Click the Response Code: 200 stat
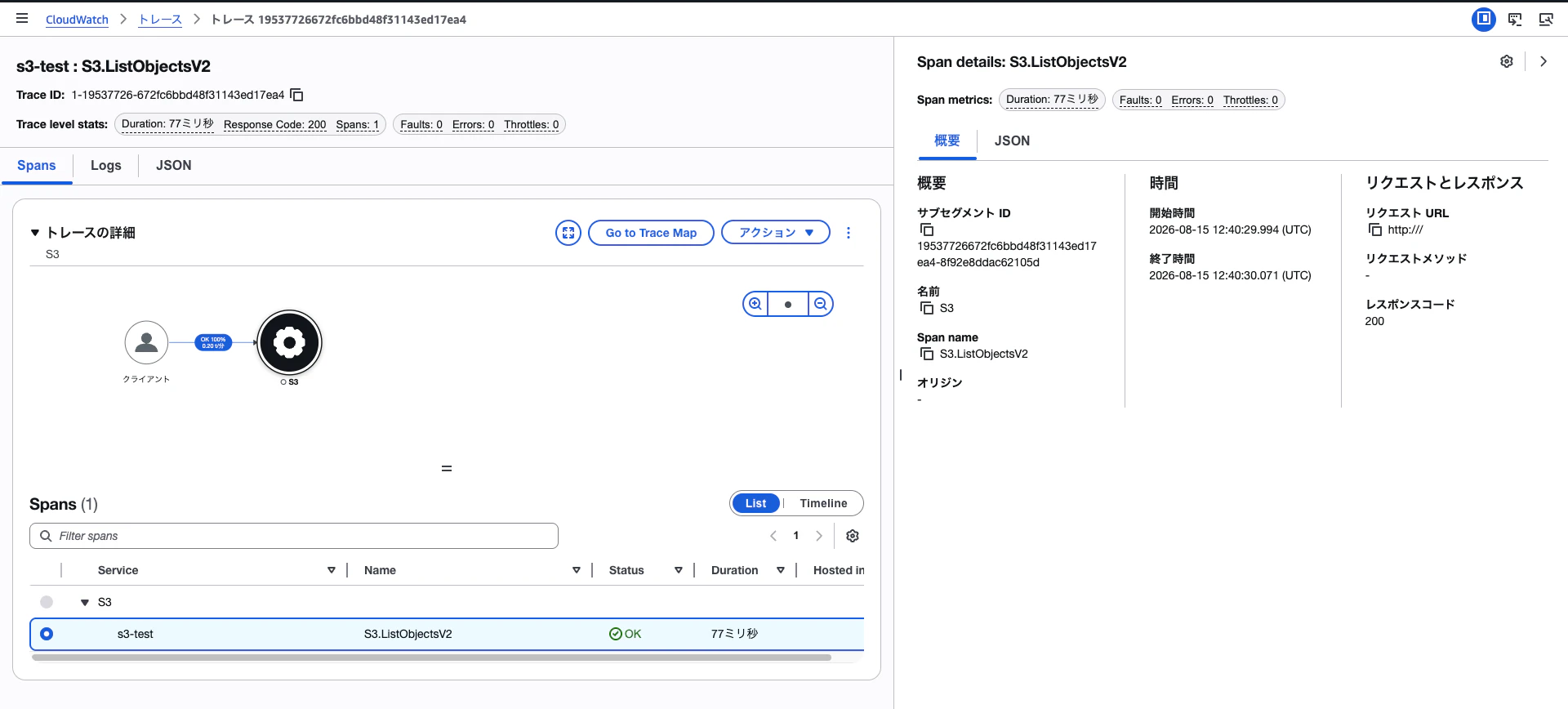 coord(275,124)
